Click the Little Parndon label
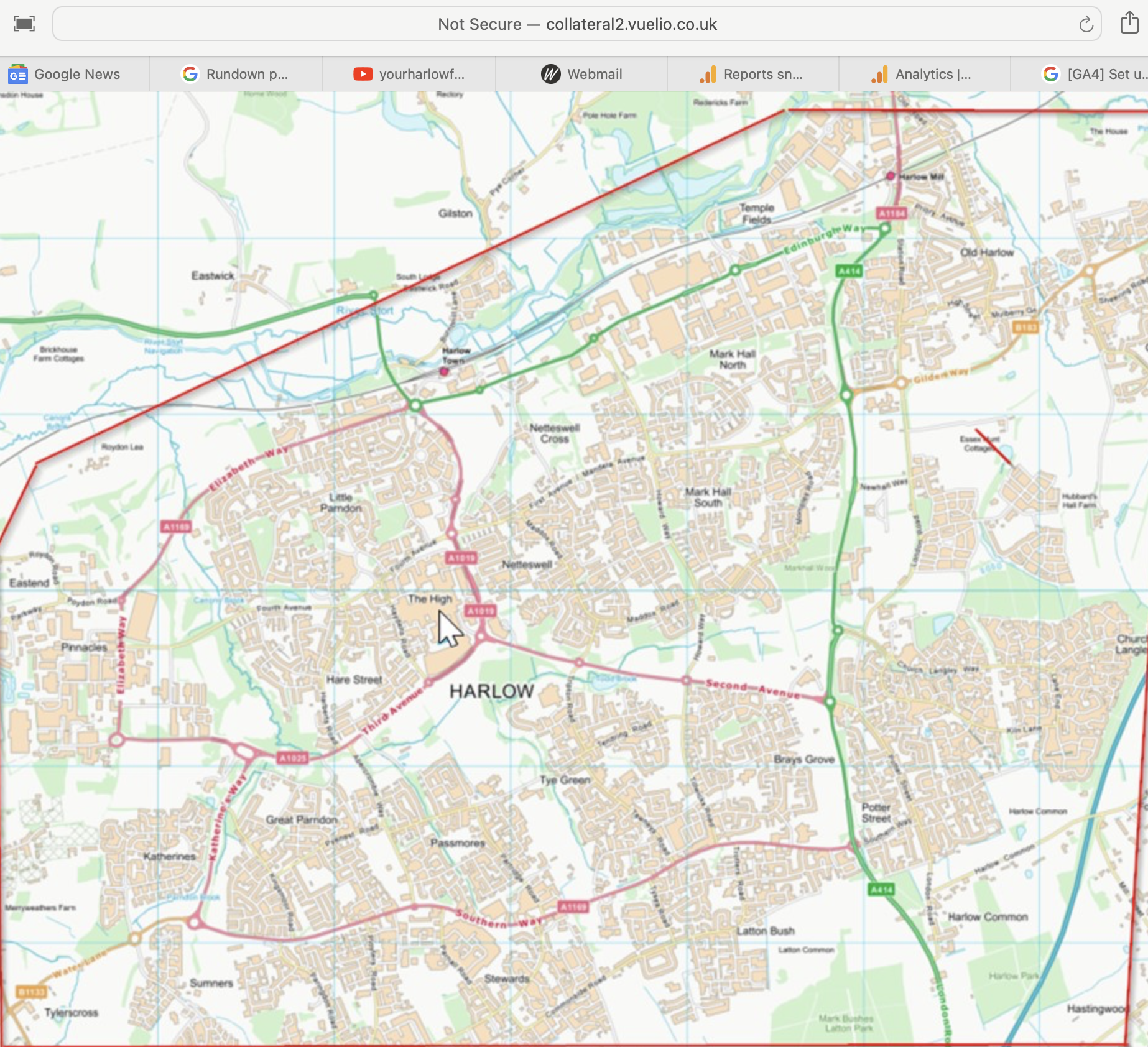The height and width of the screenshot is (1047, 1148). point(341,502)
